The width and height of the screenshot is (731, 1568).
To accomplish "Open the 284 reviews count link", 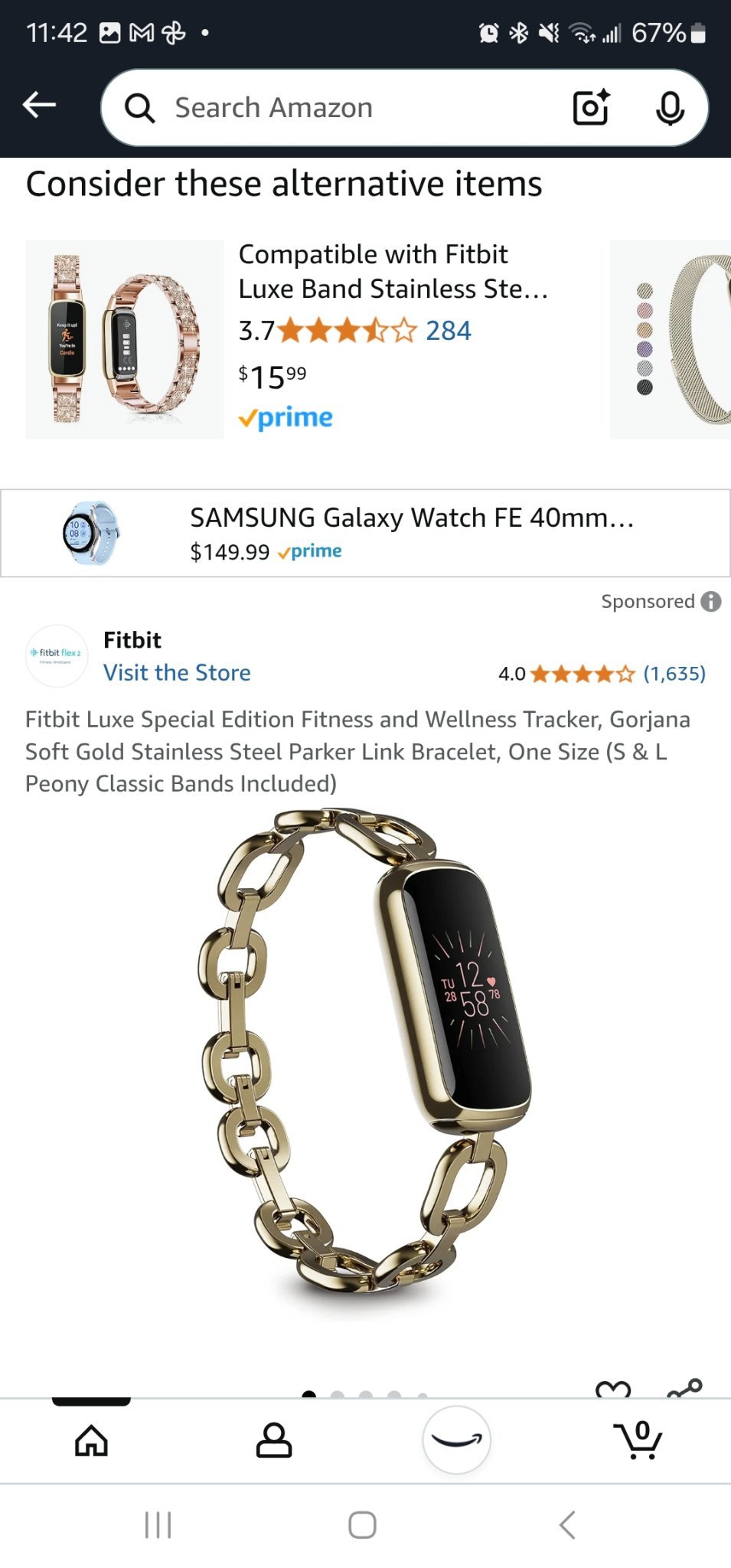I will pos(449,331).
